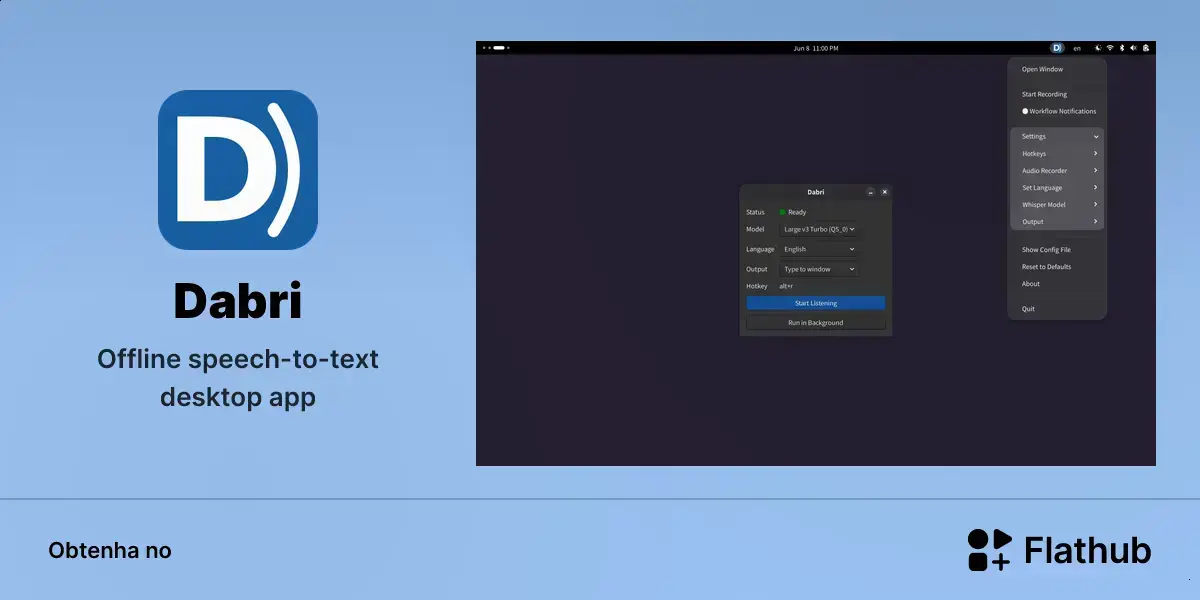The height and width of the screenshot is (600, 1200).
Task: Click the Flathub logo
Action: pos(1059,550)
